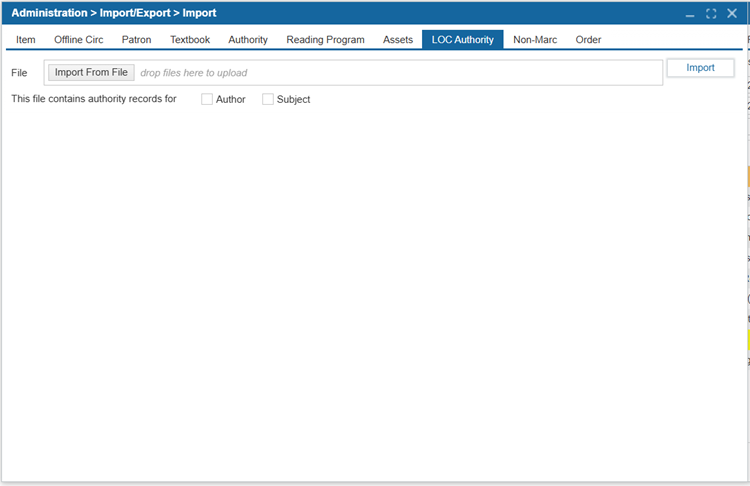Screen dimensions: 750x486
Task: Click the Administration breadcrumb title bar
Action: 113,14
